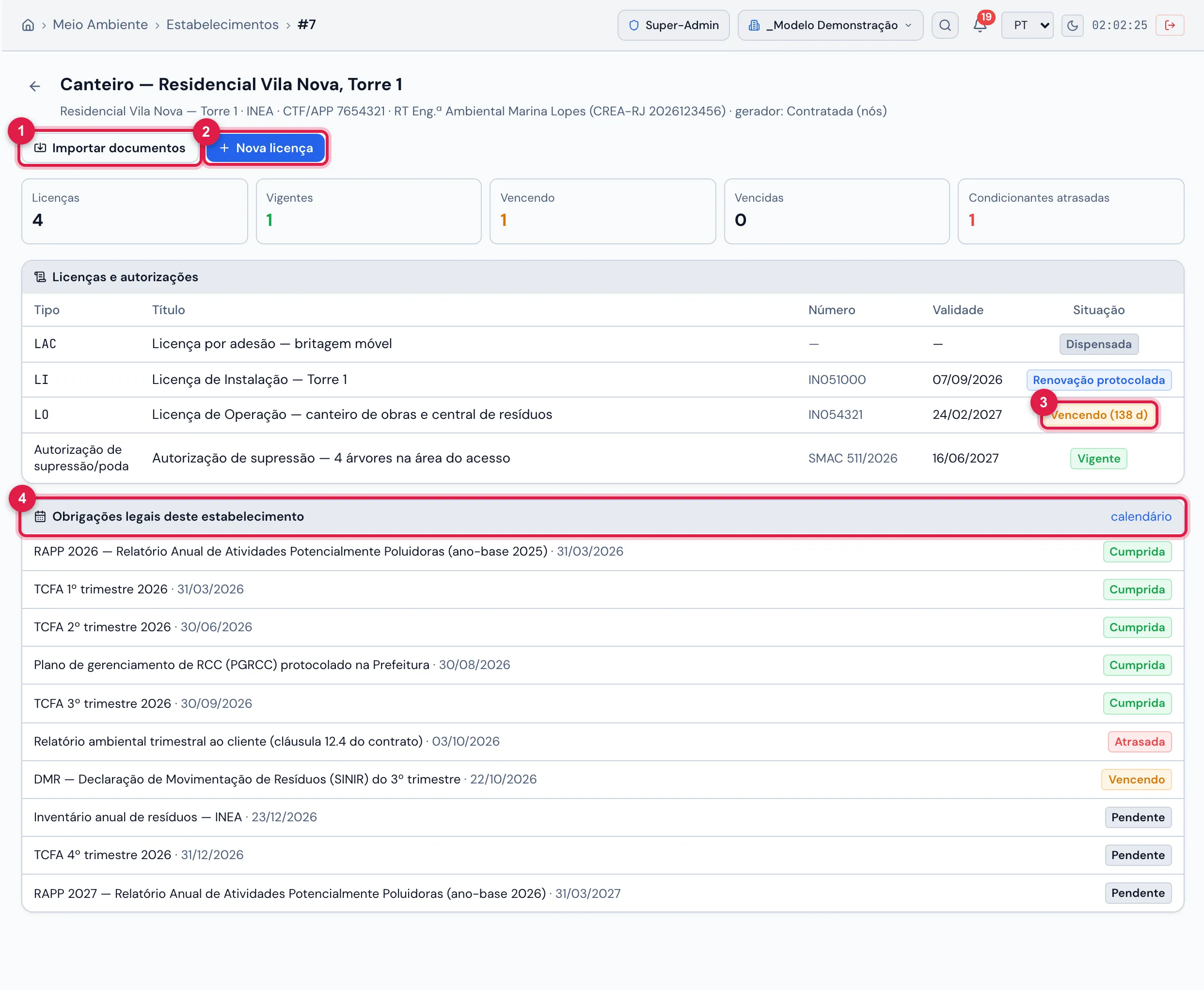Image resolution: width=1204 pixels, height=990 pixels.
Task: Select the Licenças summary card
Action: 135,211
